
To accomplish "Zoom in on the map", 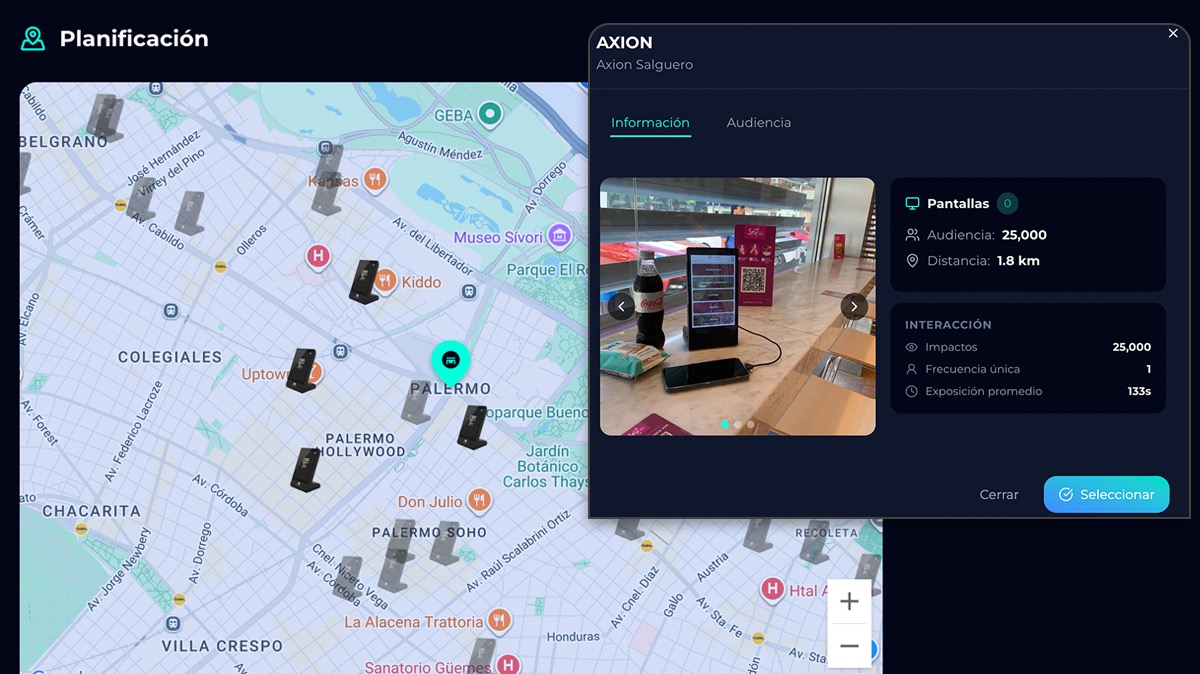I will point(849,601).
